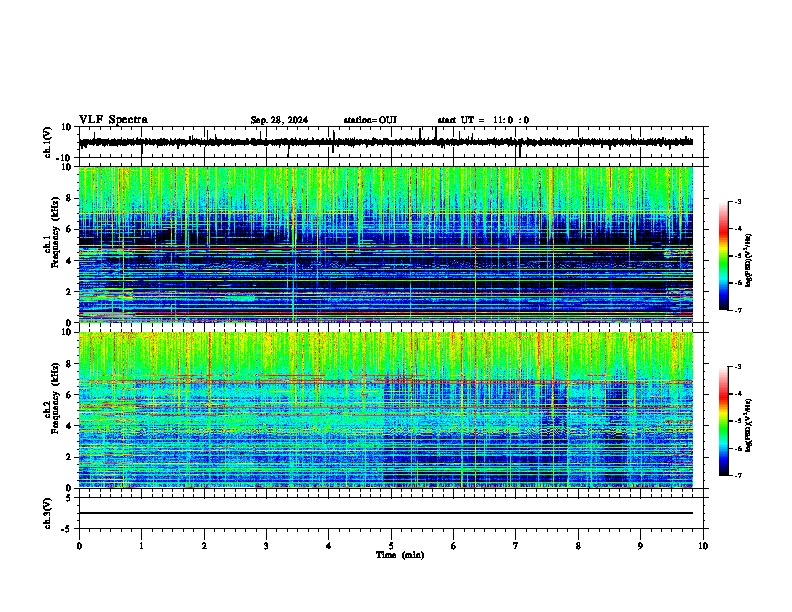Click the time axis tick label "2"
Screen dimensions: 792x612
pyautogui.click(x=204, y=546)
